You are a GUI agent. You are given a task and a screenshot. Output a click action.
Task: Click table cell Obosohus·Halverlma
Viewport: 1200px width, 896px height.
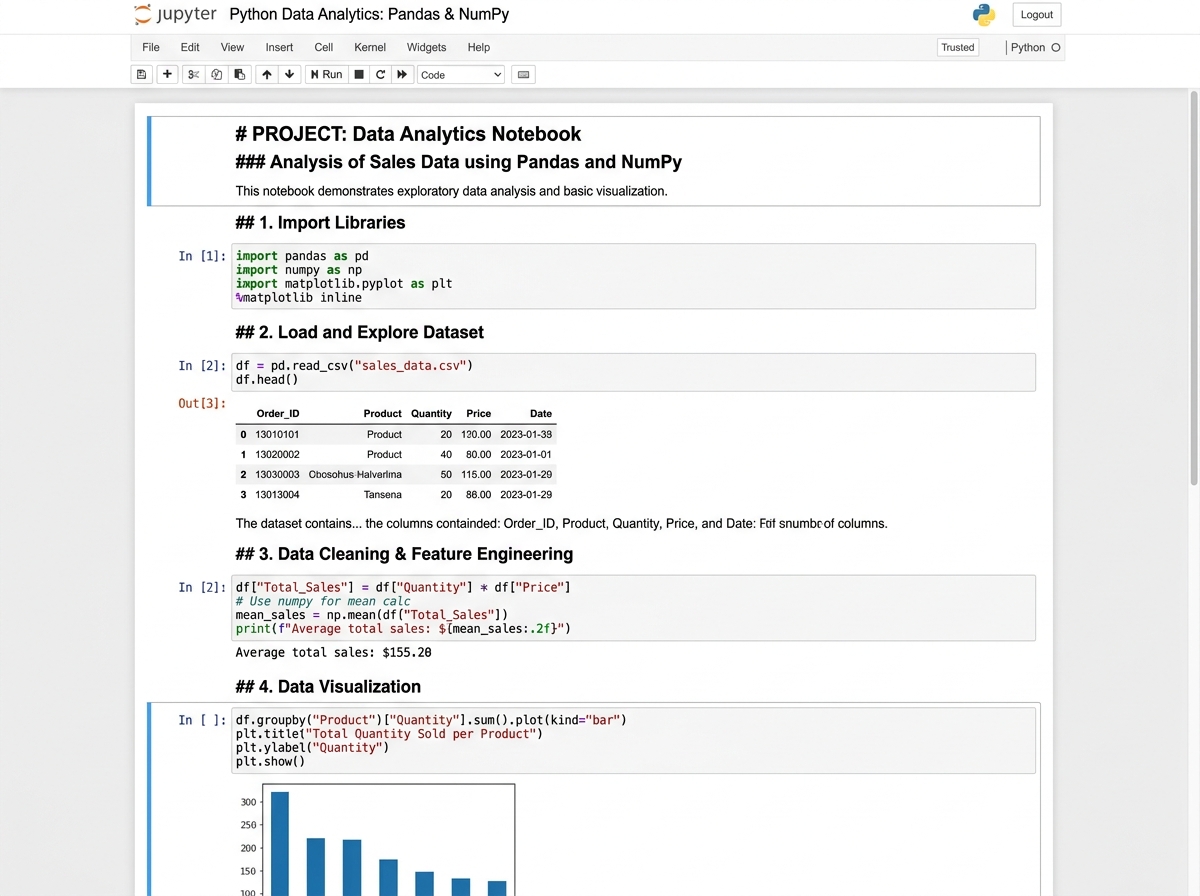[x=355, y=474]
